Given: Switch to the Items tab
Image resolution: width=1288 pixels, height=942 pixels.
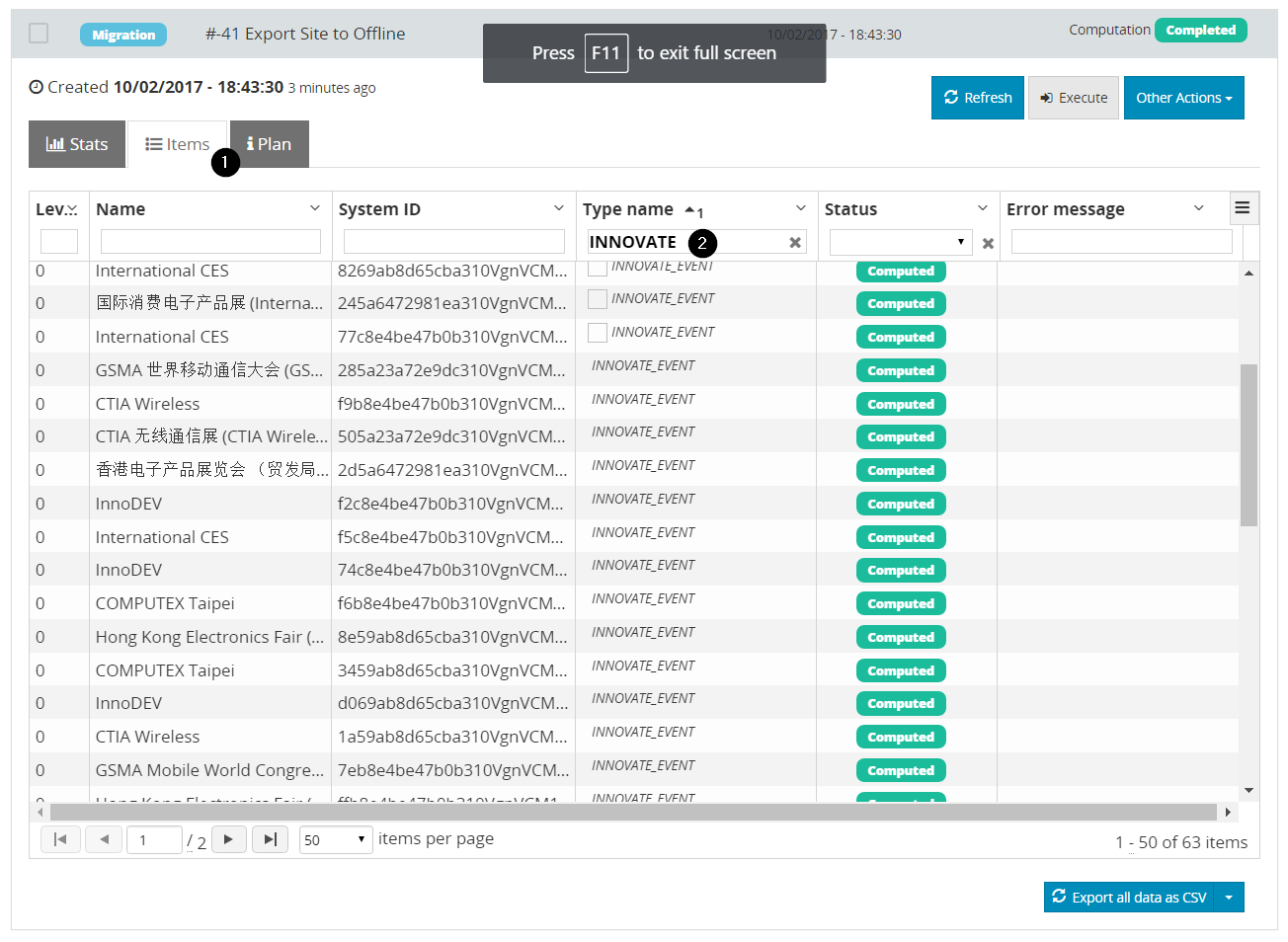Looking at the screenshot, I should coord(178,144).
